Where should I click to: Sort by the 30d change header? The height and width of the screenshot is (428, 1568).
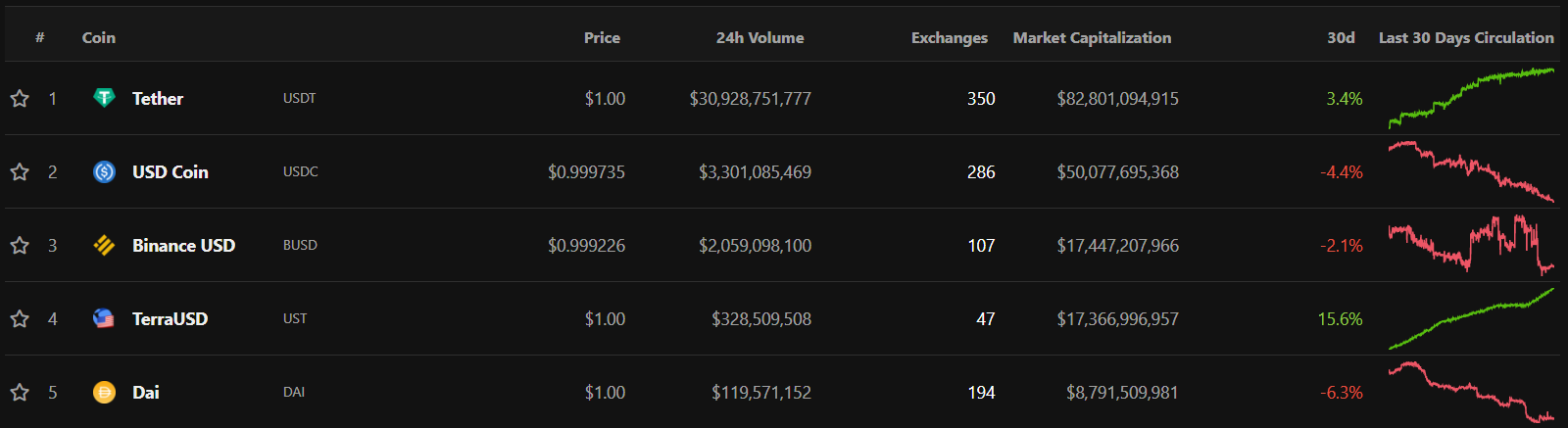pyautogui.click(x=1341, y=37)
